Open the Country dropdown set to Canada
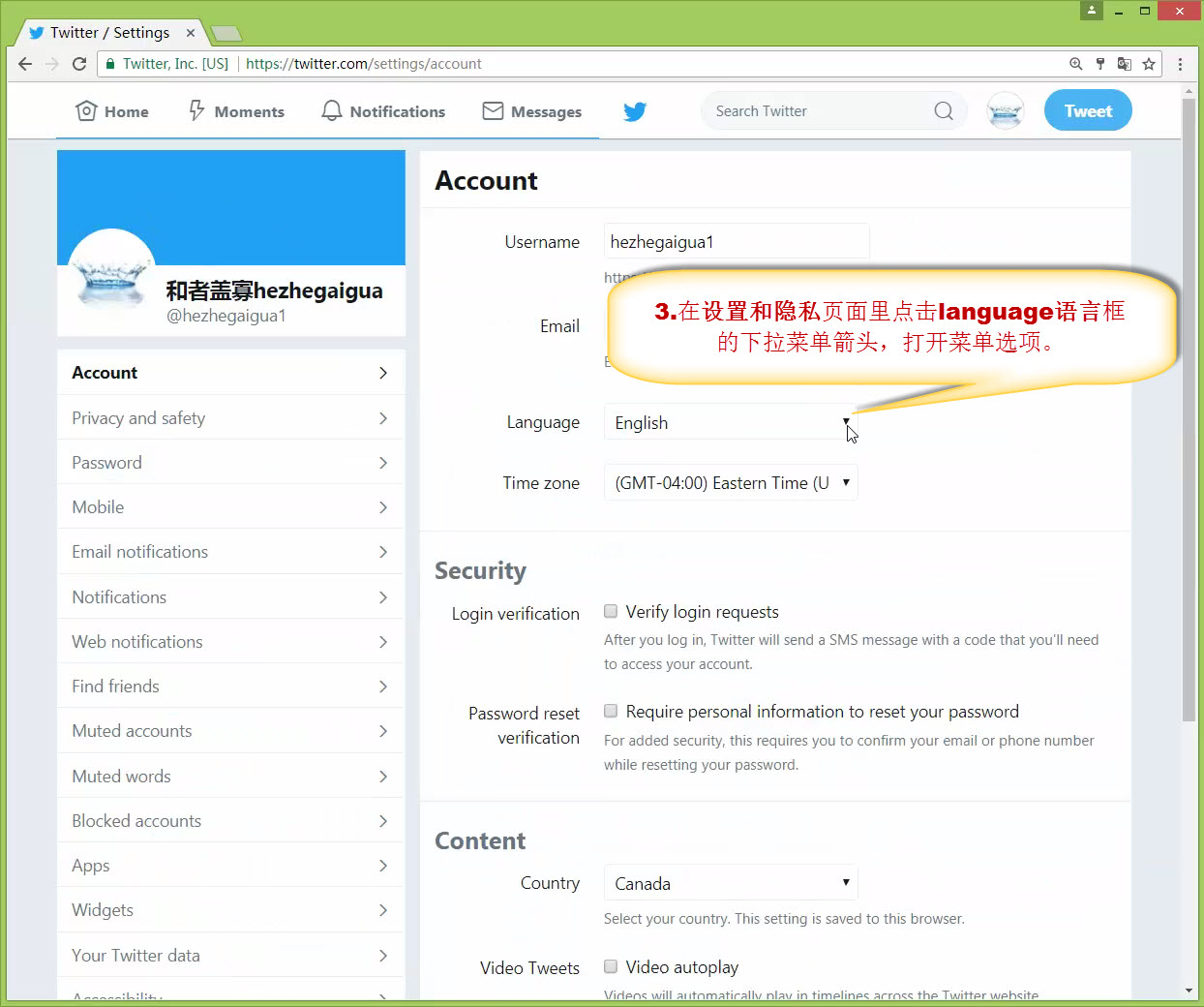 coord(730,883)
